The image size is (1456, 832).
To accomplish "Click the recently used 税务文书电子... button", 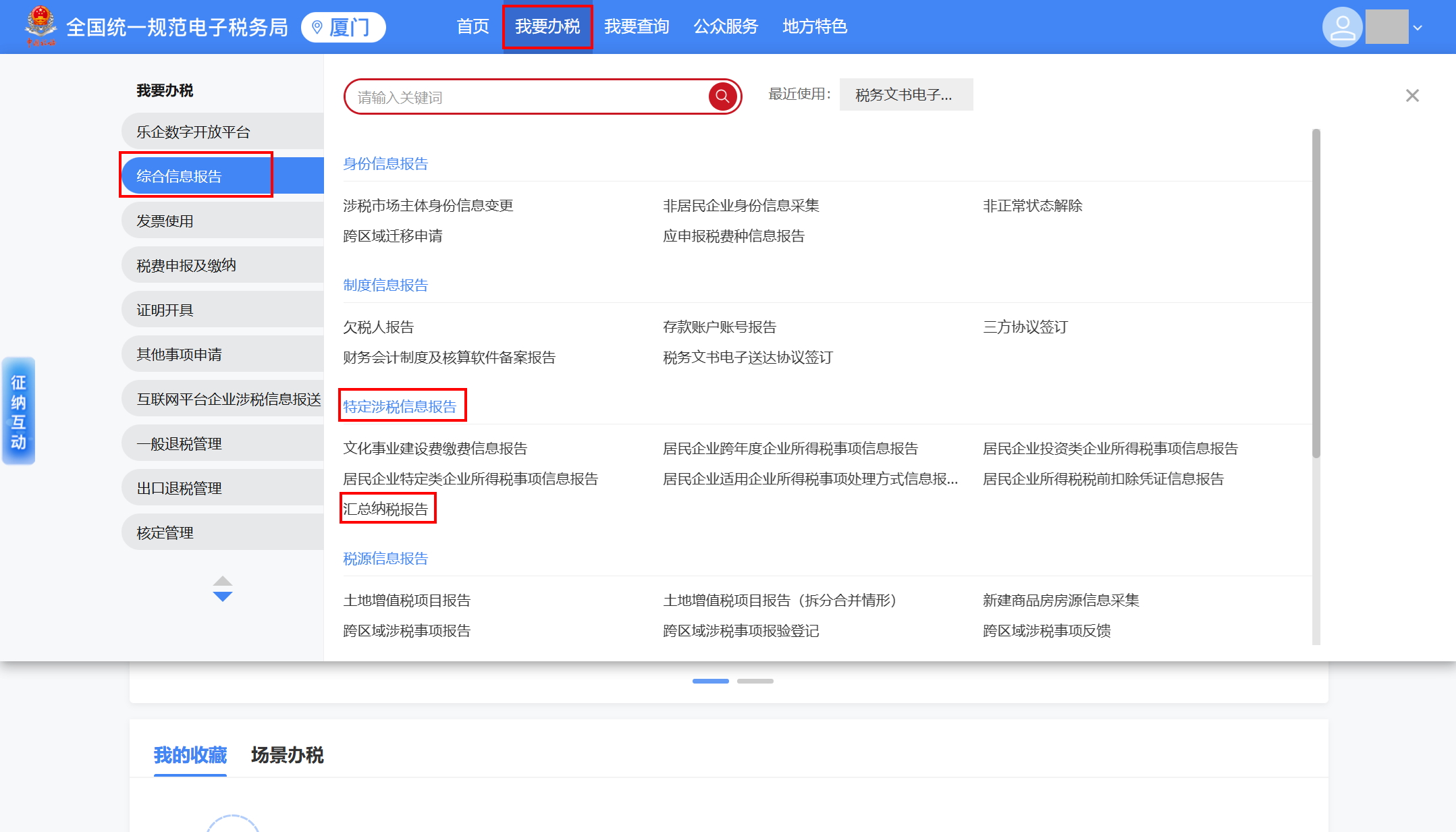I will tap(905, 94).
